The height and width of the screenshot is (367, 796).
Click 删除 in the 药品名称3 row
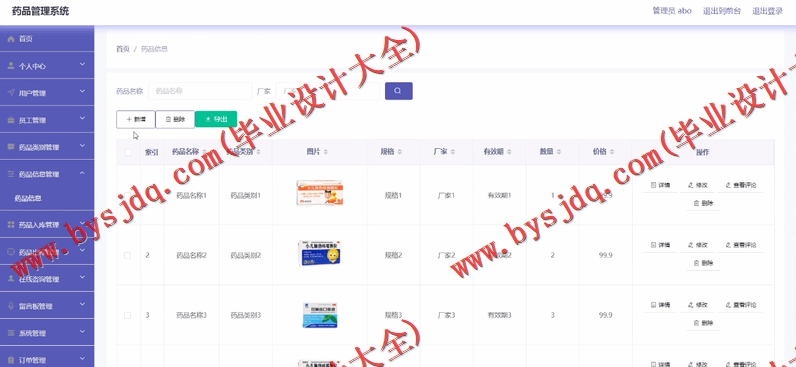[703, 323]
